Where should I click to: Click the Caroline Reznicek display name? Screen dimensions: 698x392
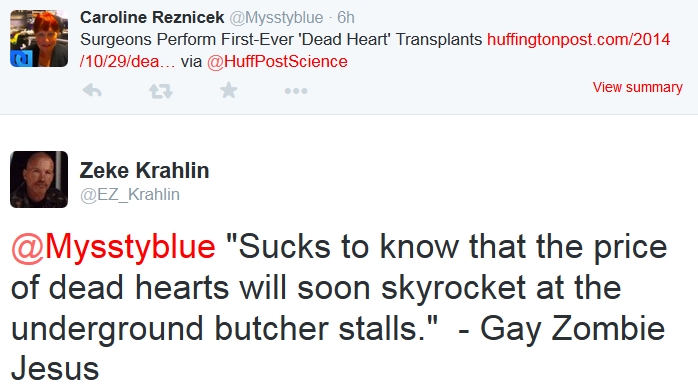point(152,17)
